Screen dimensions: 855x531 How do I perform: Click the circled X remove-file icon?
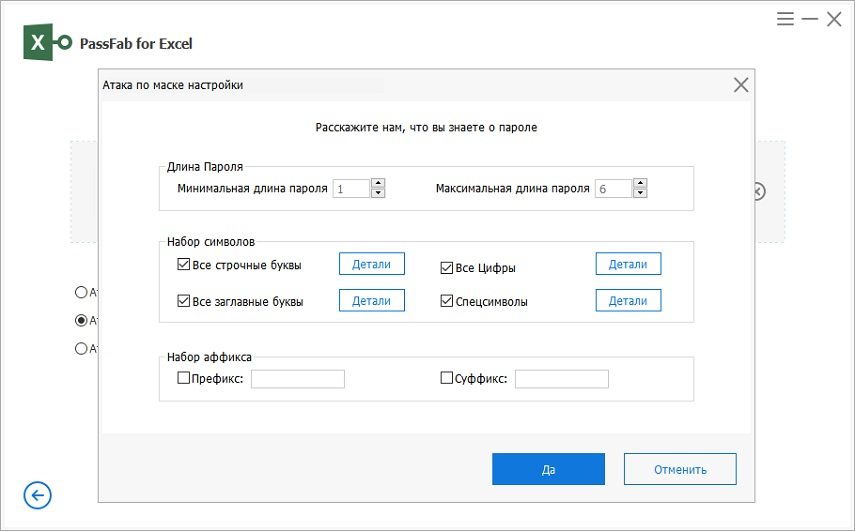click(x=759, y=191)
